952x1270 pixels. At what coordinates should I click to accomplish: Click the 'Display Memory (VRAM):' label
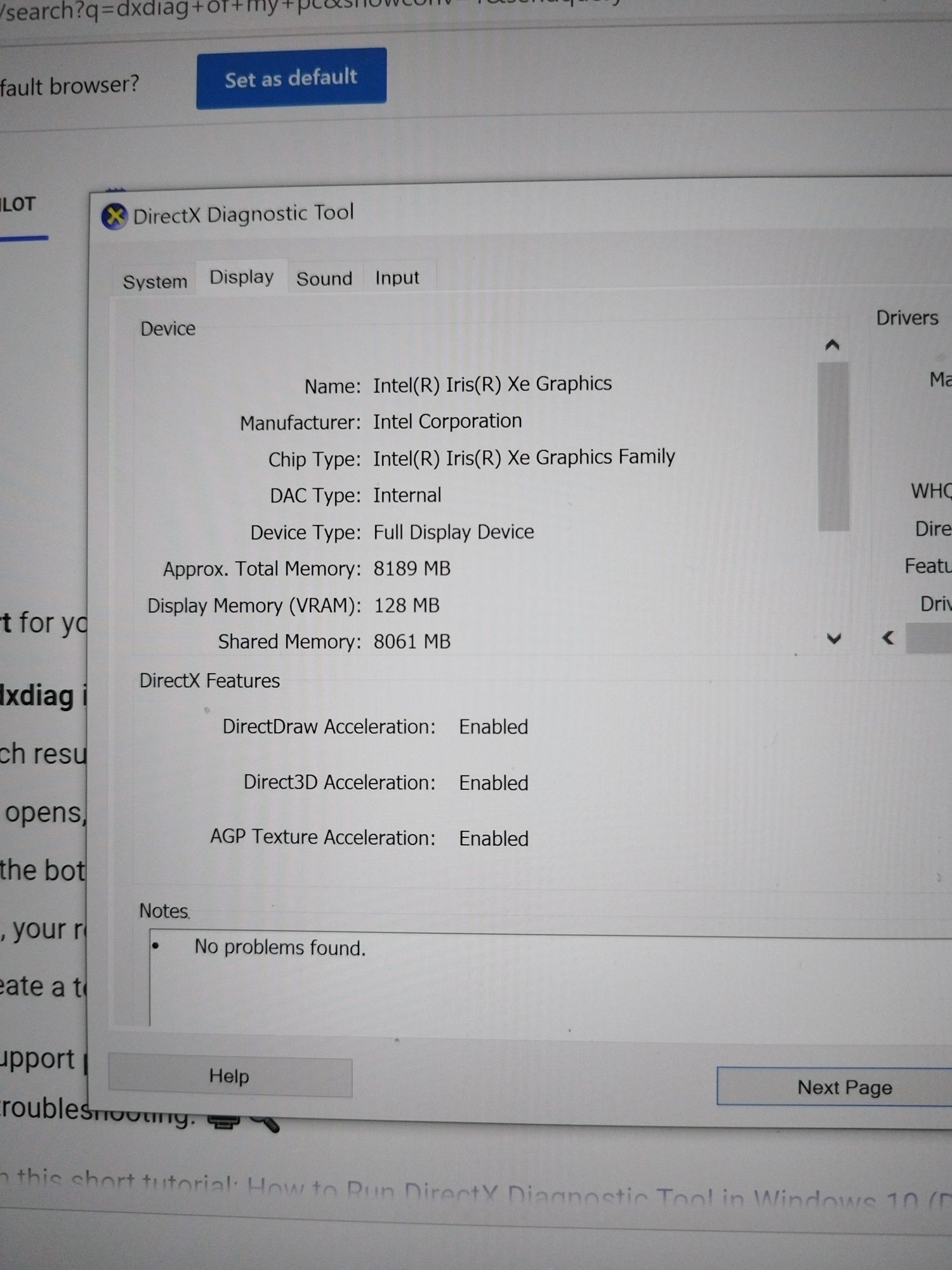[254, 606]
